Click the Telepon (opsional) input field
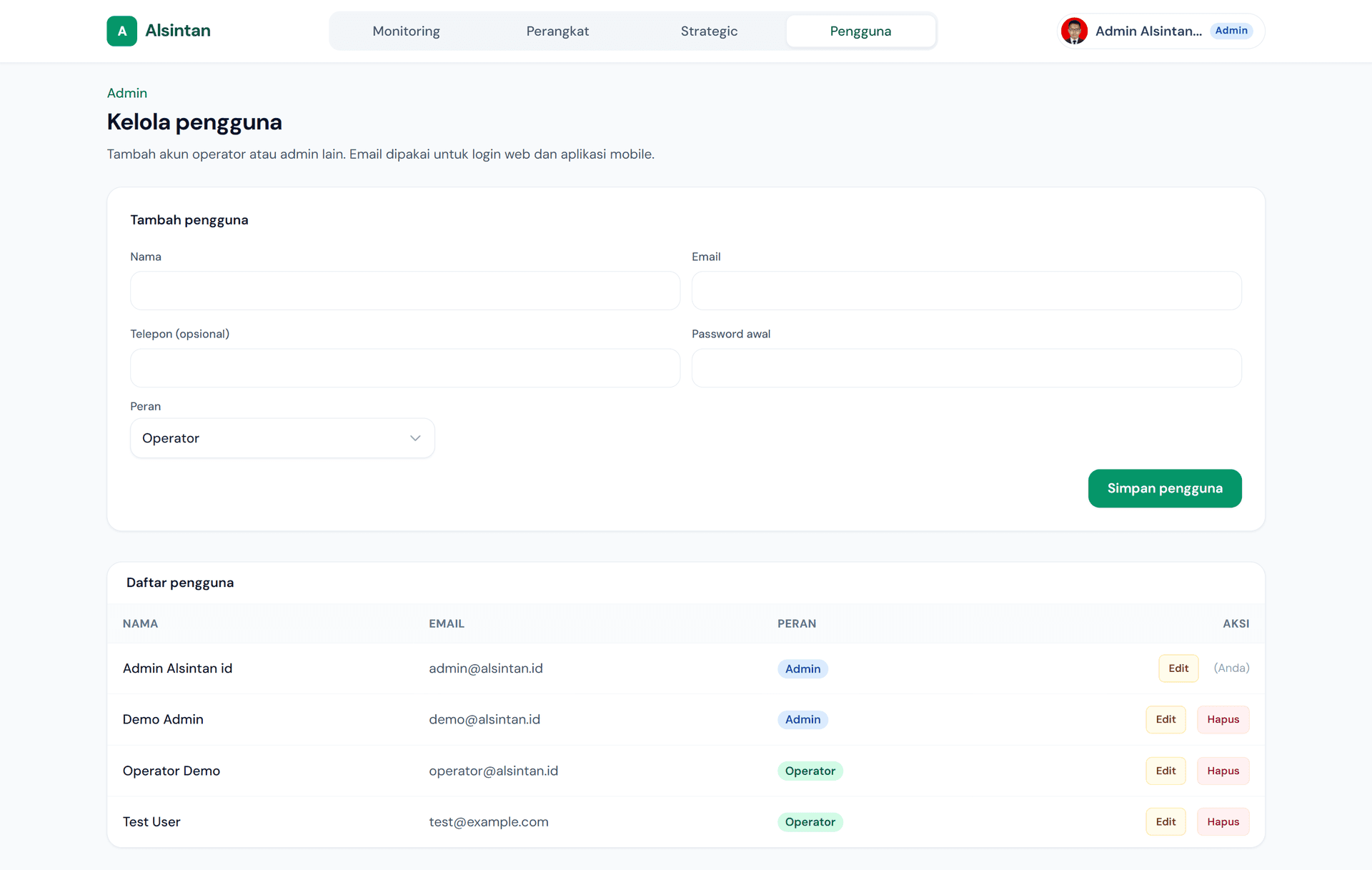1372x870 pixels. click(405, 368)
